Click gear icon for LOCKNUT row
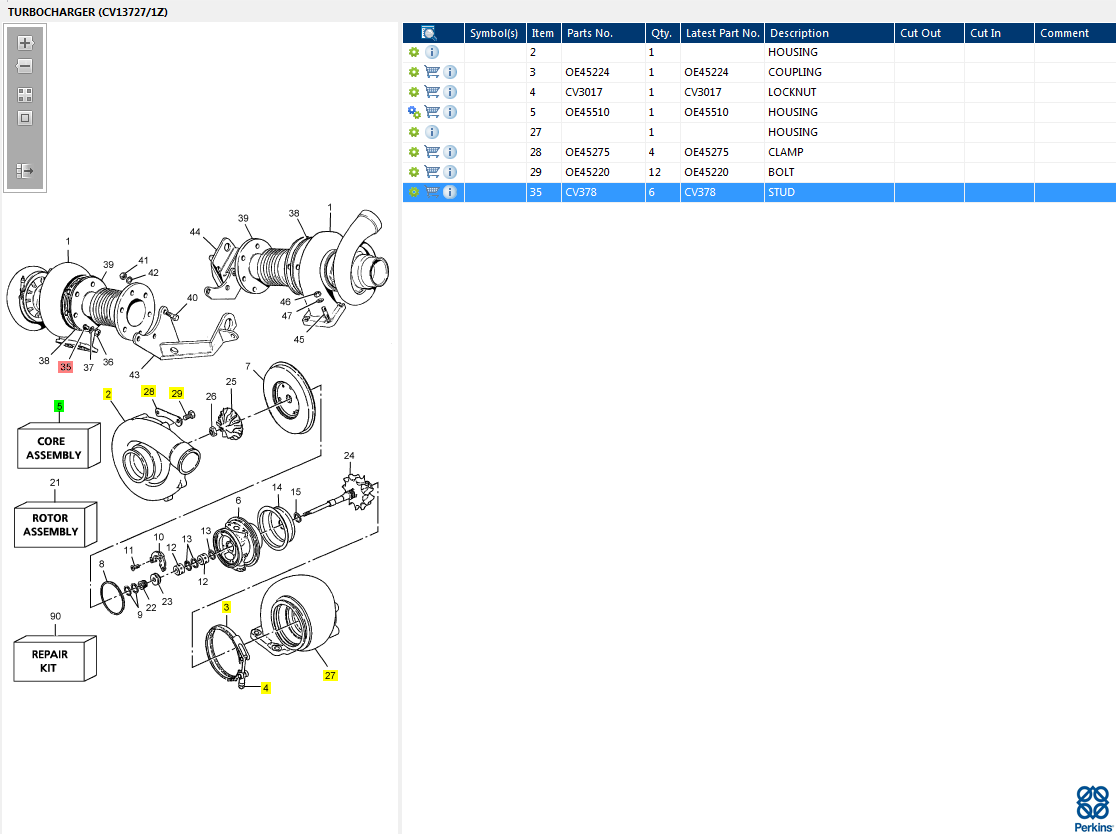The image size is (1116, 834). point(414,92)
